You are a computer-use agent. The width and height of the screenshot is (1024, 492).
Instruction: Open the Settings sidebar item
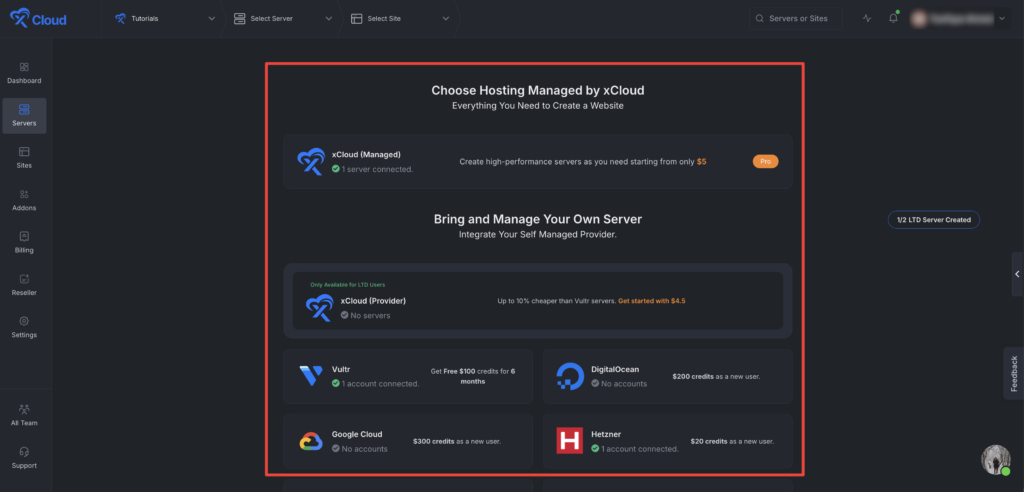coord(24,327)
